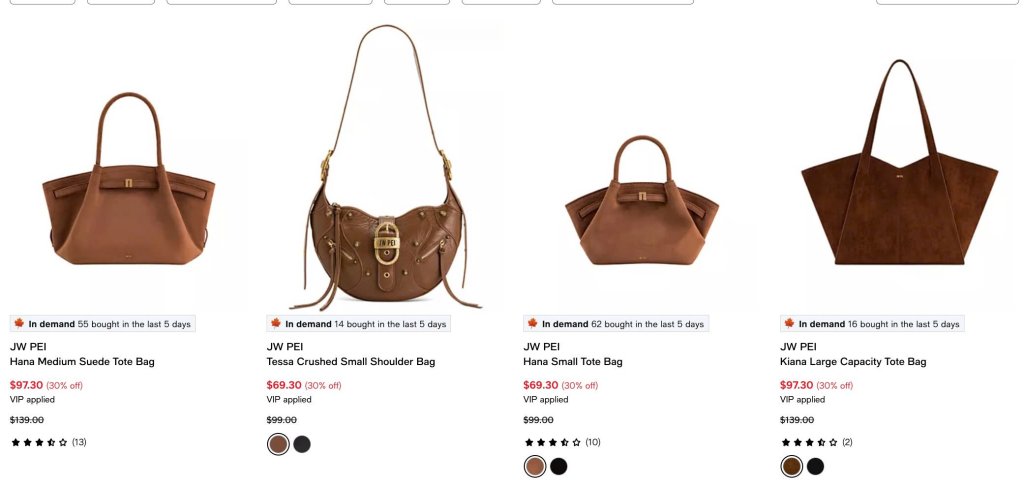The width and height of the screenshot is (1024, 489).
Task: Click the leaf icon on Hana Medium Suede's In demand badge
Action: click(x=19, y=323)
